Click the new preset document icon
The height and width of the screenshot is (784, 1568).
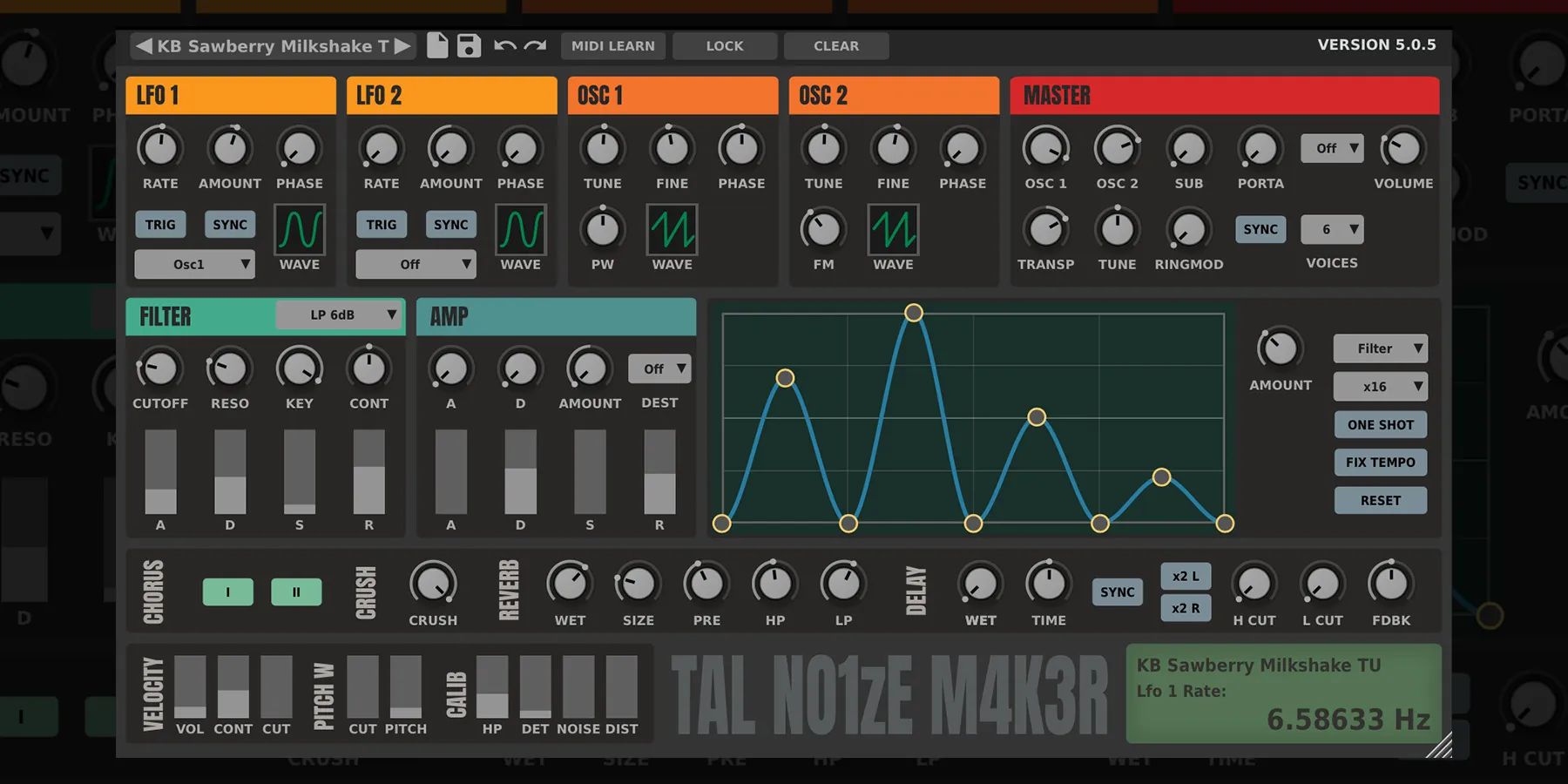pyautogui.click(x=437, y=45)
